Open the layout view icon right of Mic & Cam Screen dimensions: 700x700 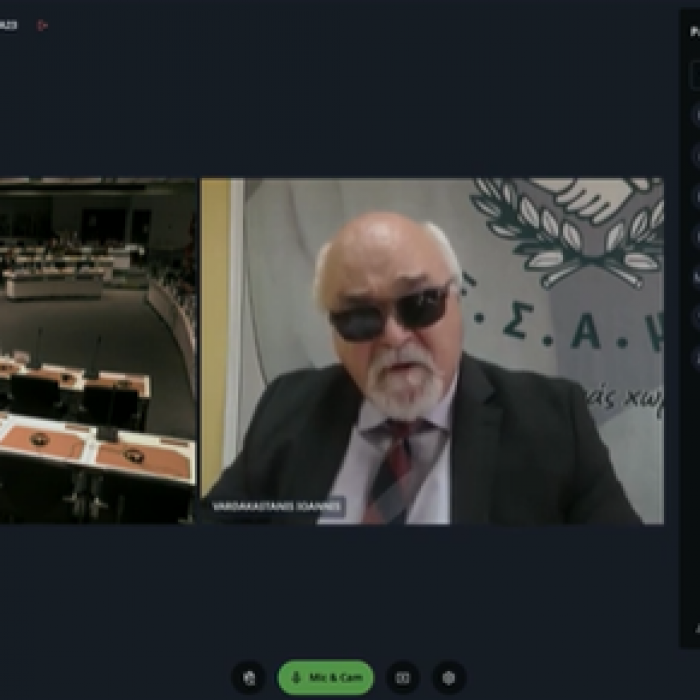(402, 677)
